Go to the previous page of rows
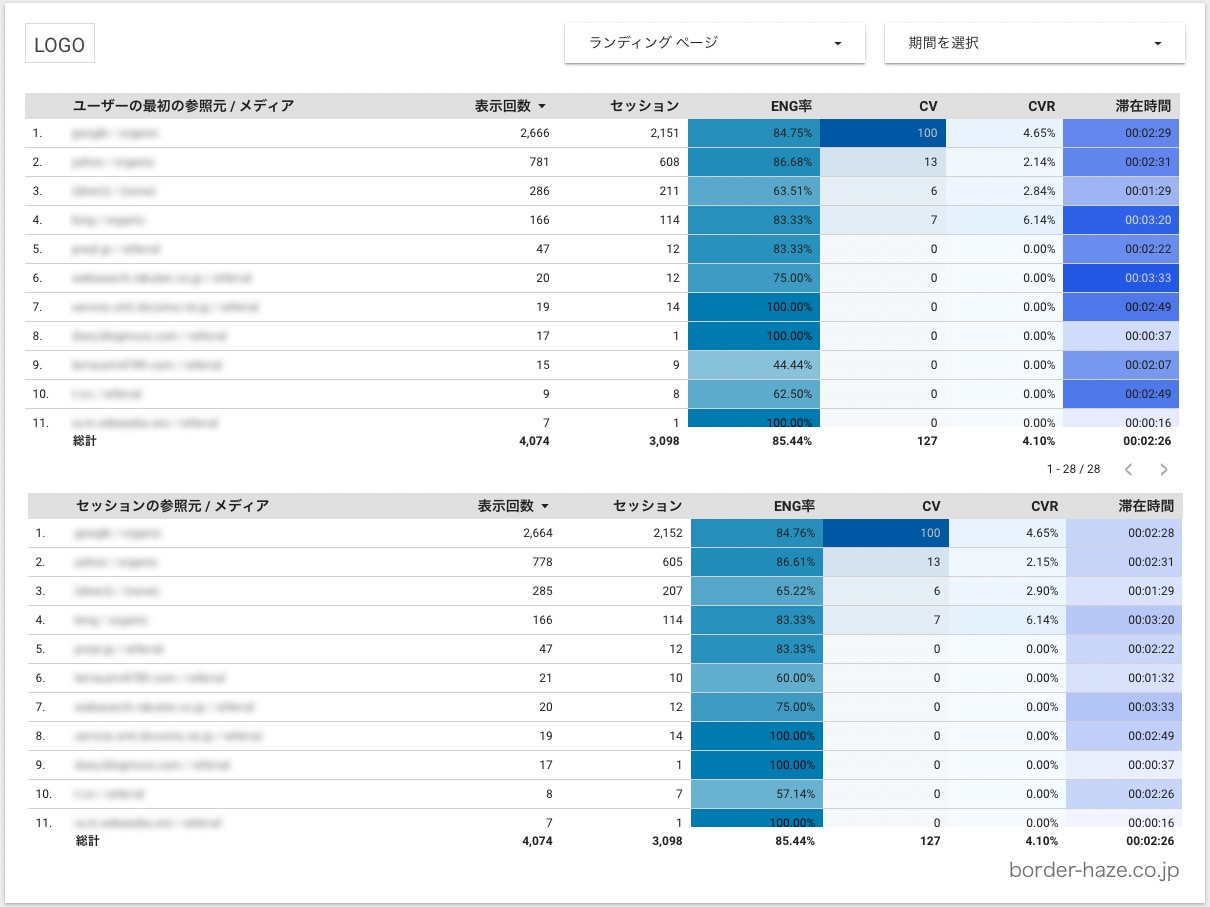1210x907 pixels. coord(1128,469)
